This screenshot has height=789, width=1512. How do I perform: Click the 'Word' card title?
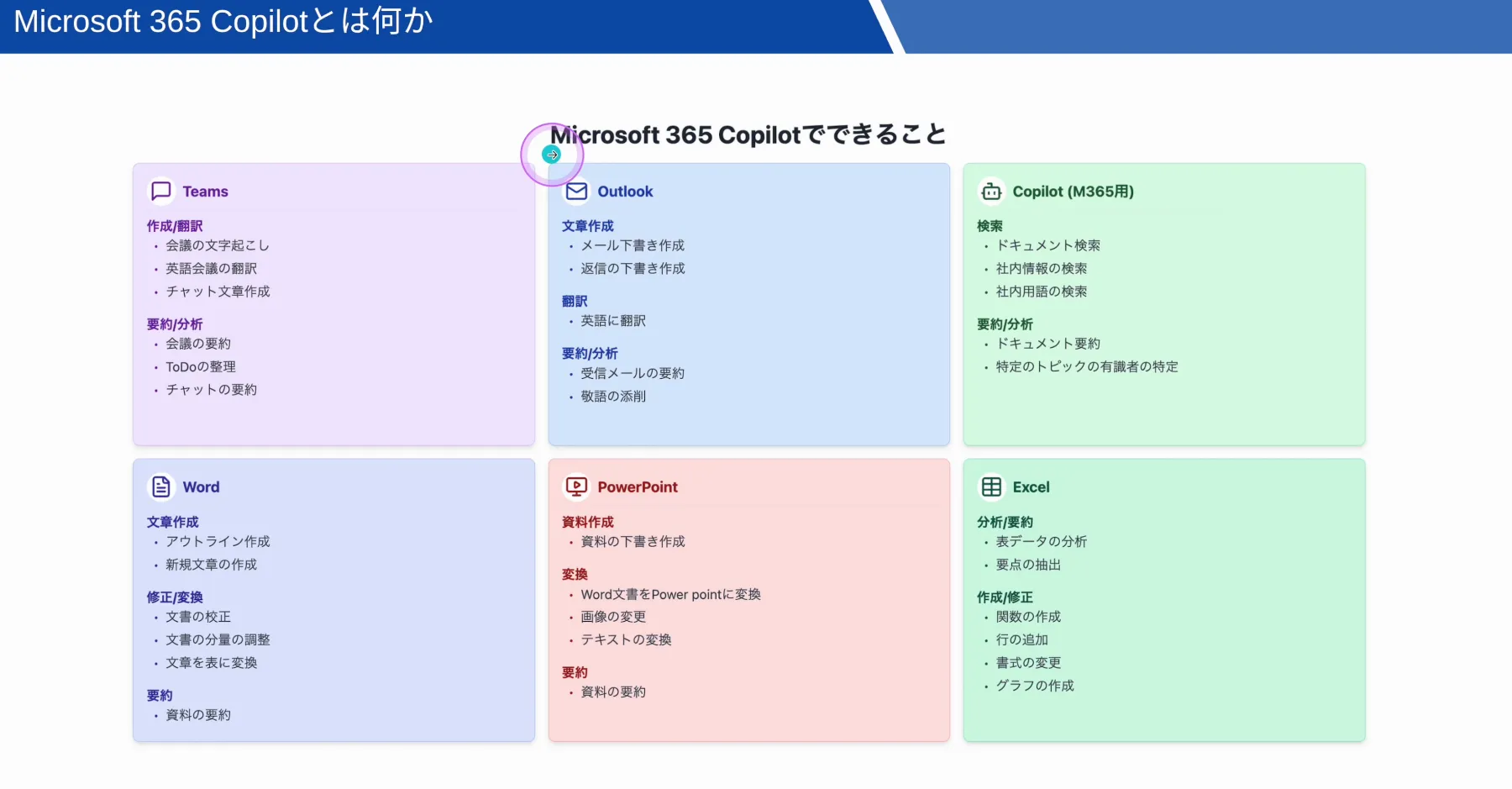[202, 487]
